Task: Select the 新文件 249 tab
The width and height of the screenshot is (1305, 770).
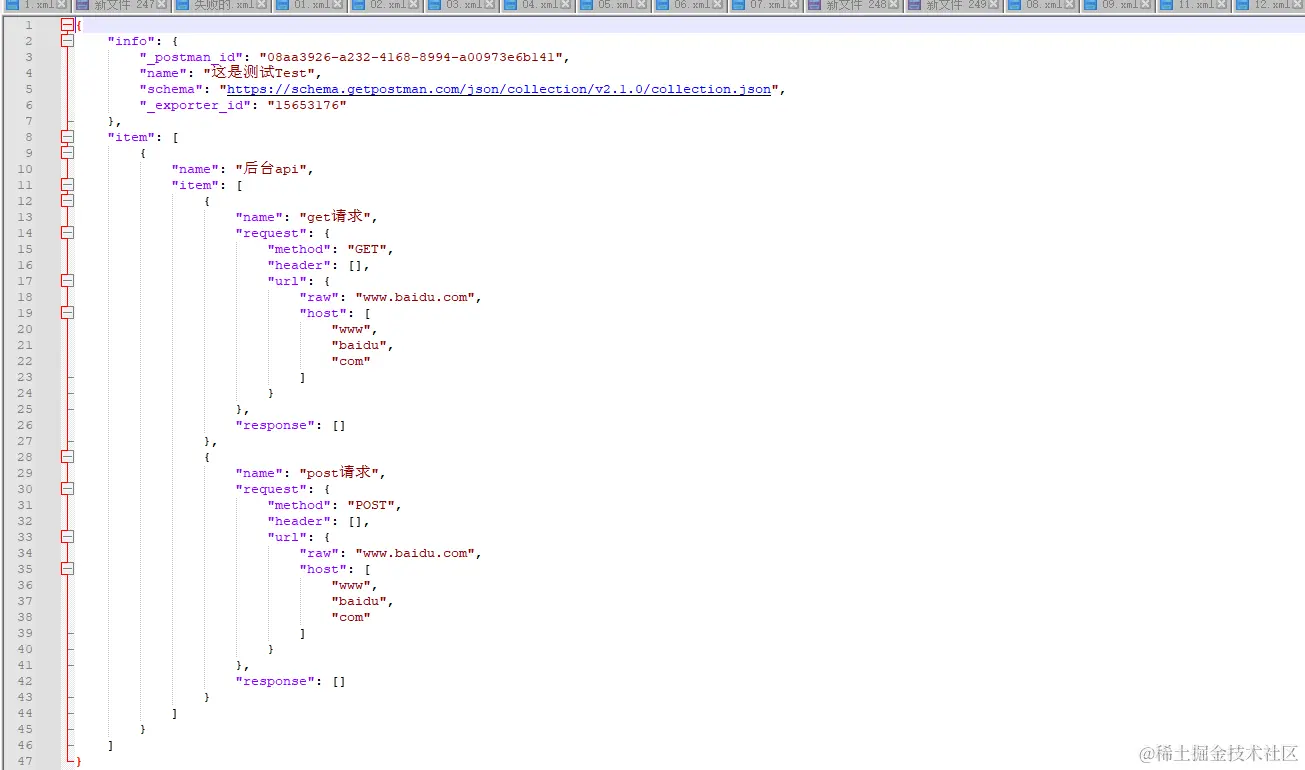Action: point(955,5)
